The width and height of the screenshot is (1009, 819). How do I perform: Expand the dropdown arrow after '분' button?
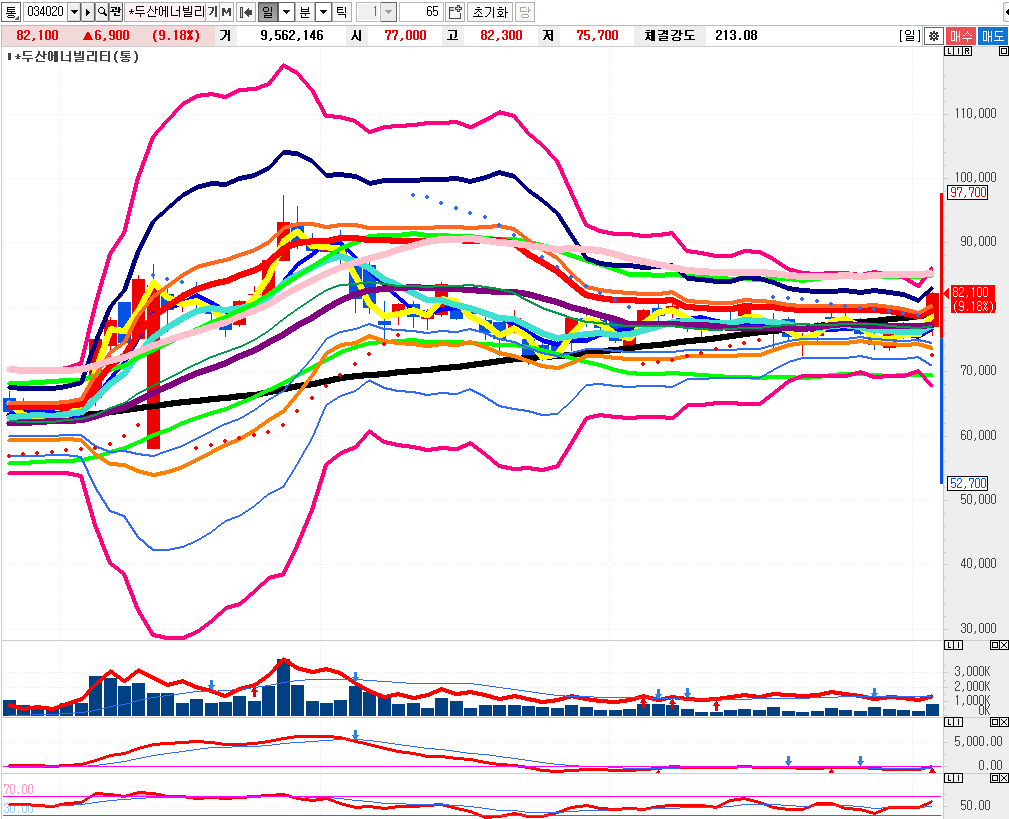(323, 12)
